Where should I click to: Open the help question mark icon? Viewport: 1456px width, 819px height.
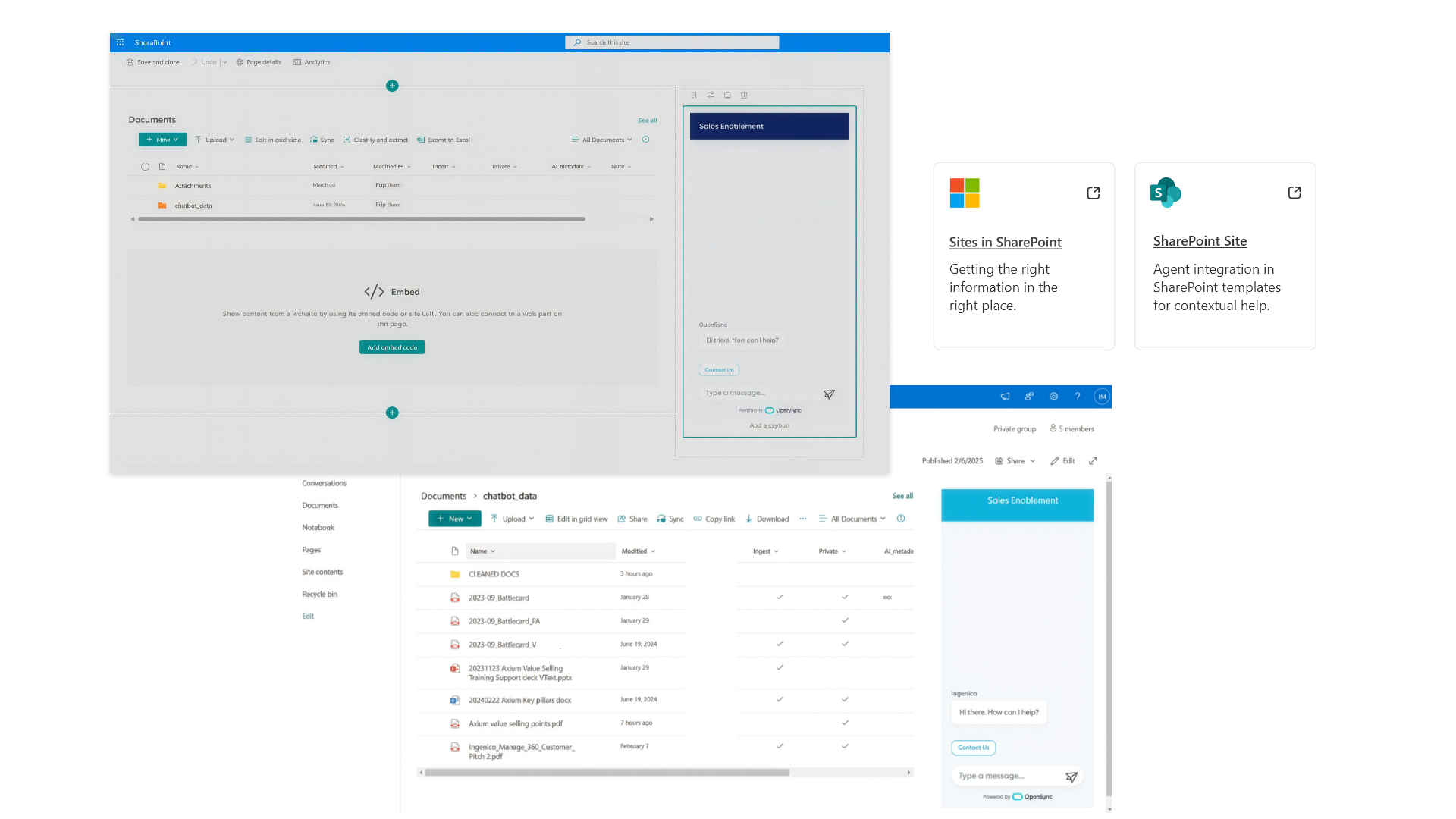click(x=1077, y=396)
